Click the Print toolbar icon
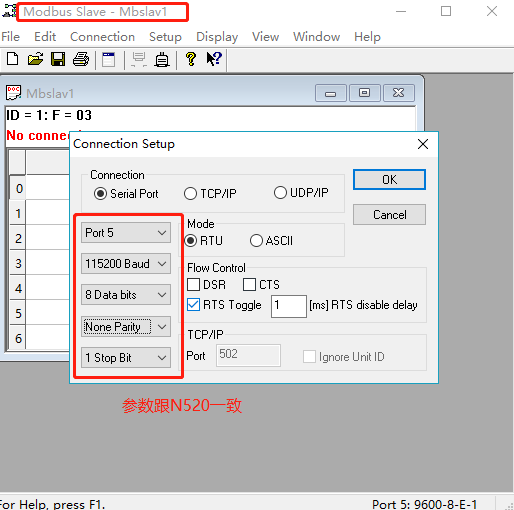The width and height of the screenshot is (514, 510). (81, 59)
